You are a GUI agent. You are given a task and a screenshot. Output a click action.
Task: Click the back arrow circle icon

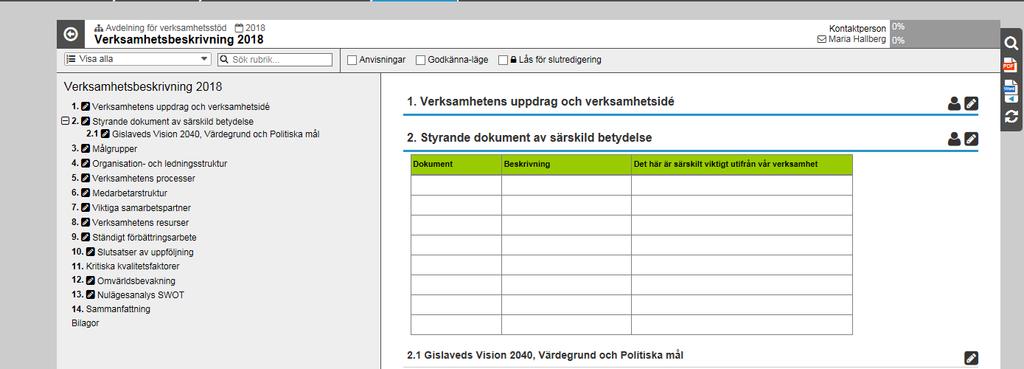[x=71, y=34]
